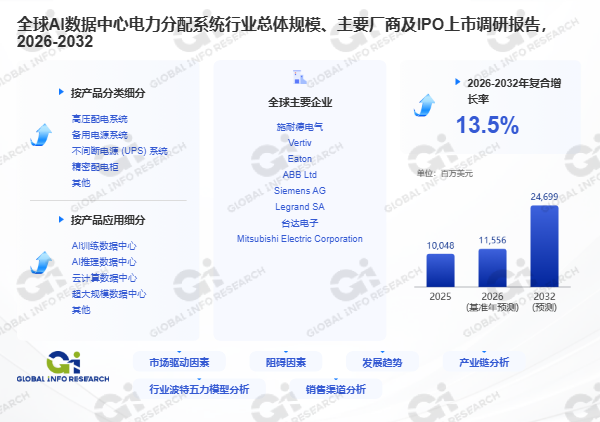
Task: Click 其他 under 按产品应用细分
Action: pyautogui.click(x=81, y=310)
